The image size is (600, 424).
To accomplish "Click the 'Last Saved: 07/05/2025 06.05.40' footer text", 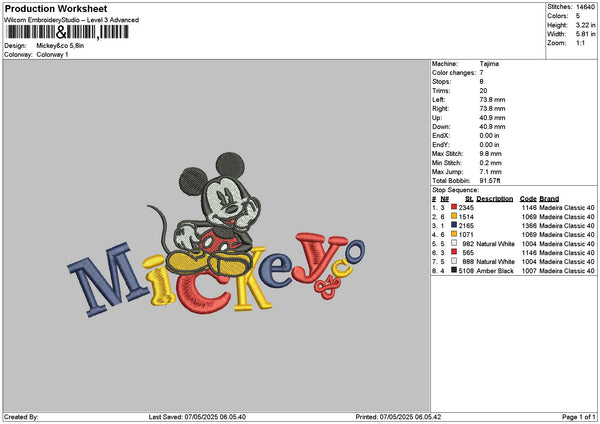I will (197, 417).
